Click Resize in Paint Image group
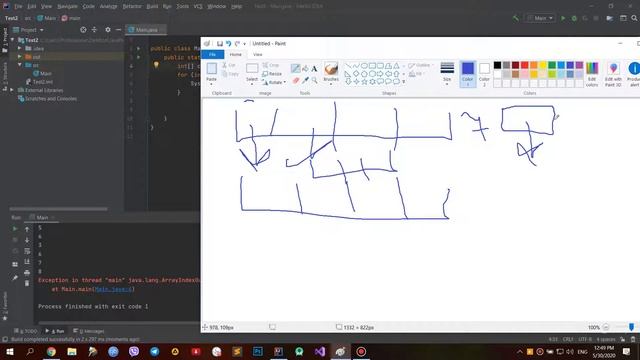The image size is (640, 360). [x=272, y=74]
